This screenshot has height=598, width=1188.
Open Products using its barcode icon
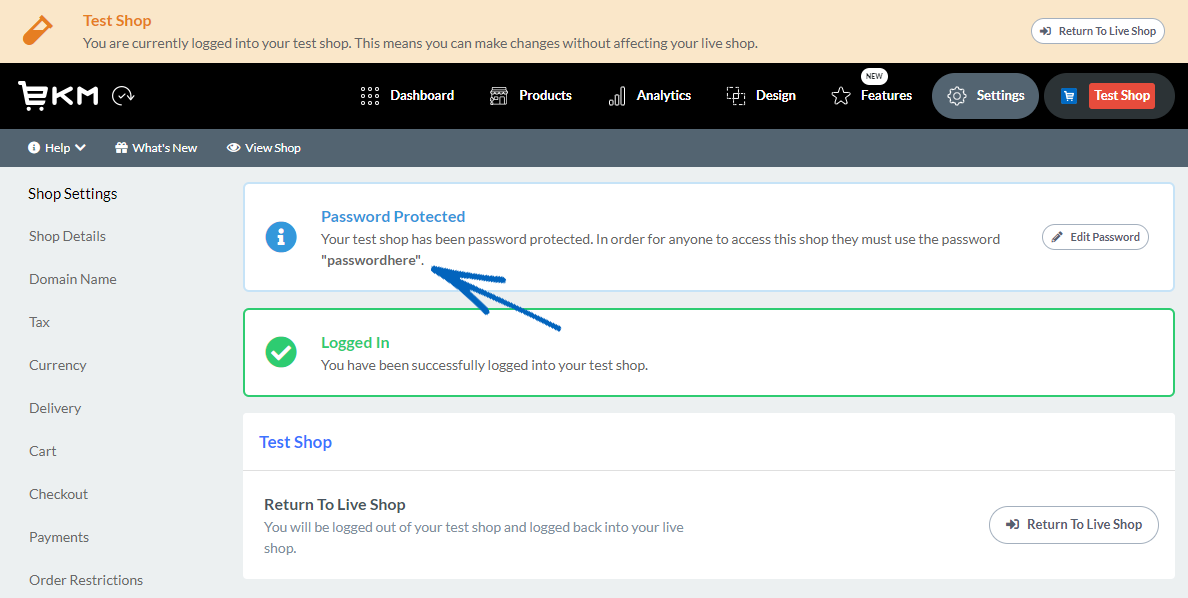pyautogui.click(x=498, y=95)
